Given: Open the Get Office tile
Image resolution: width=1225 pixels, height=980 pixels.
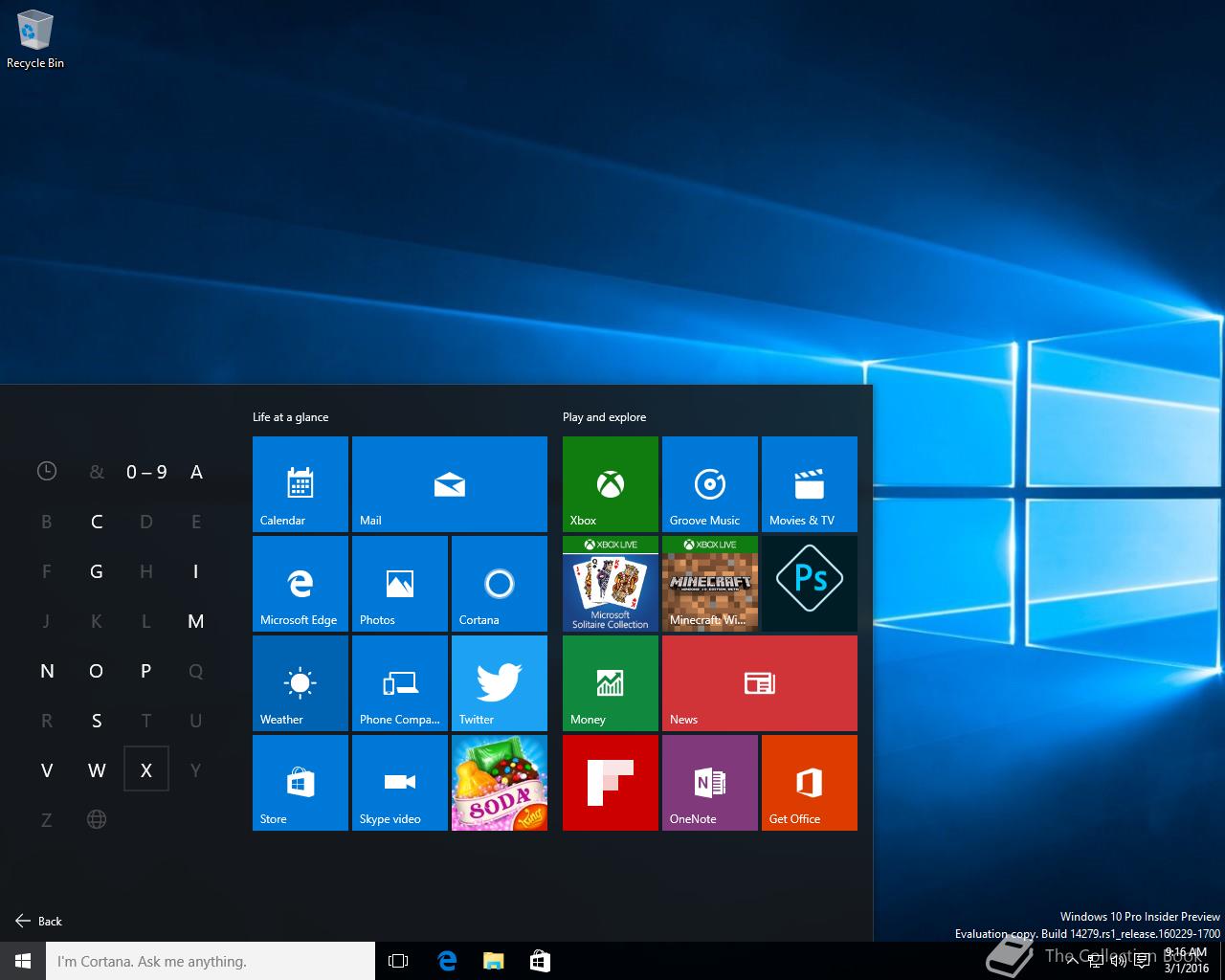Looking at the screenshot, I should click(x=810, y=783).
